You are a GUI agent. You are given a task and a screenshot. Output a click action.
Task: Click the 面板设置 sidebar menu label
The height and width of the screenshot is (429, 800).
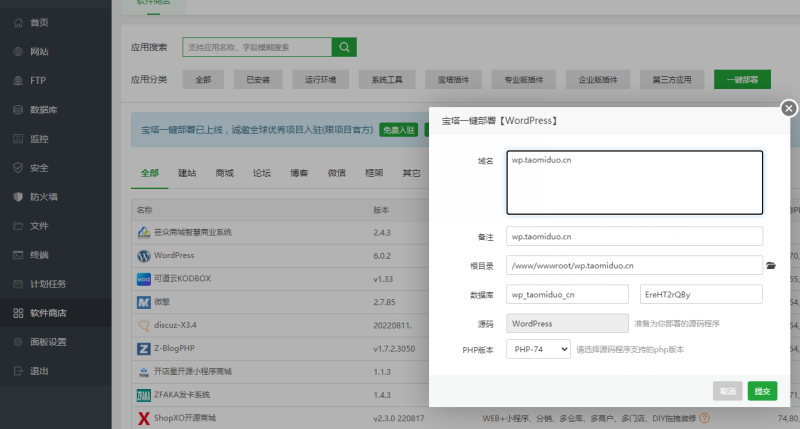pos(48,342)
